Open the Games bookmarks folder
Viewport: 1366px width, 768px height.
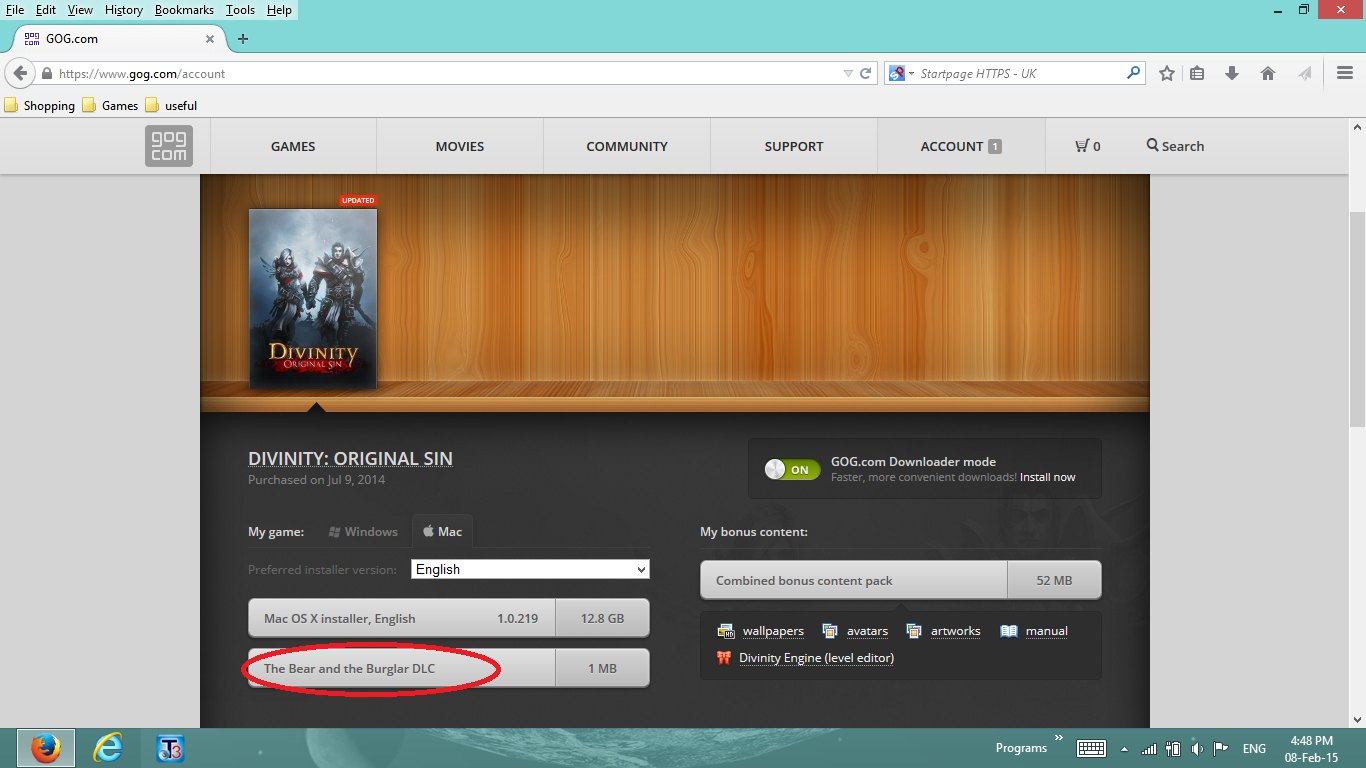pos(110,105)
